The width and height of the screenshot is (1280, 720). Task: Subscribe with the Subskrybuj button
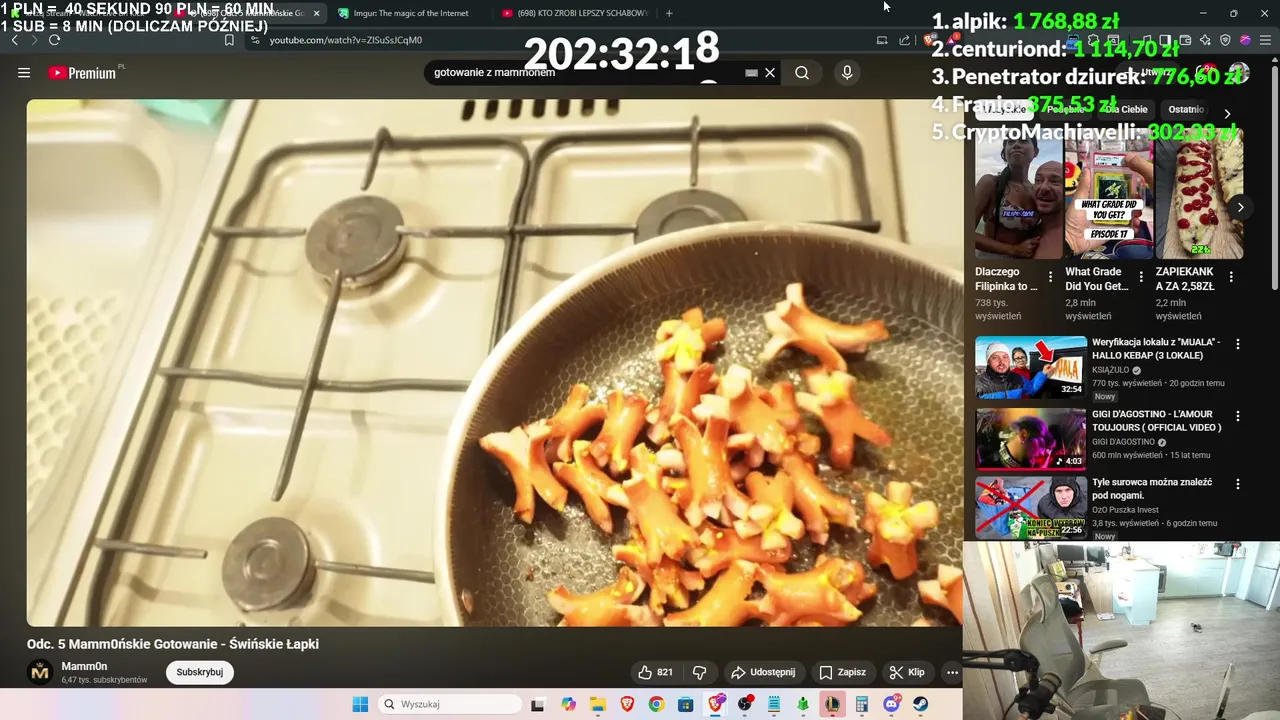click(199, 672)
